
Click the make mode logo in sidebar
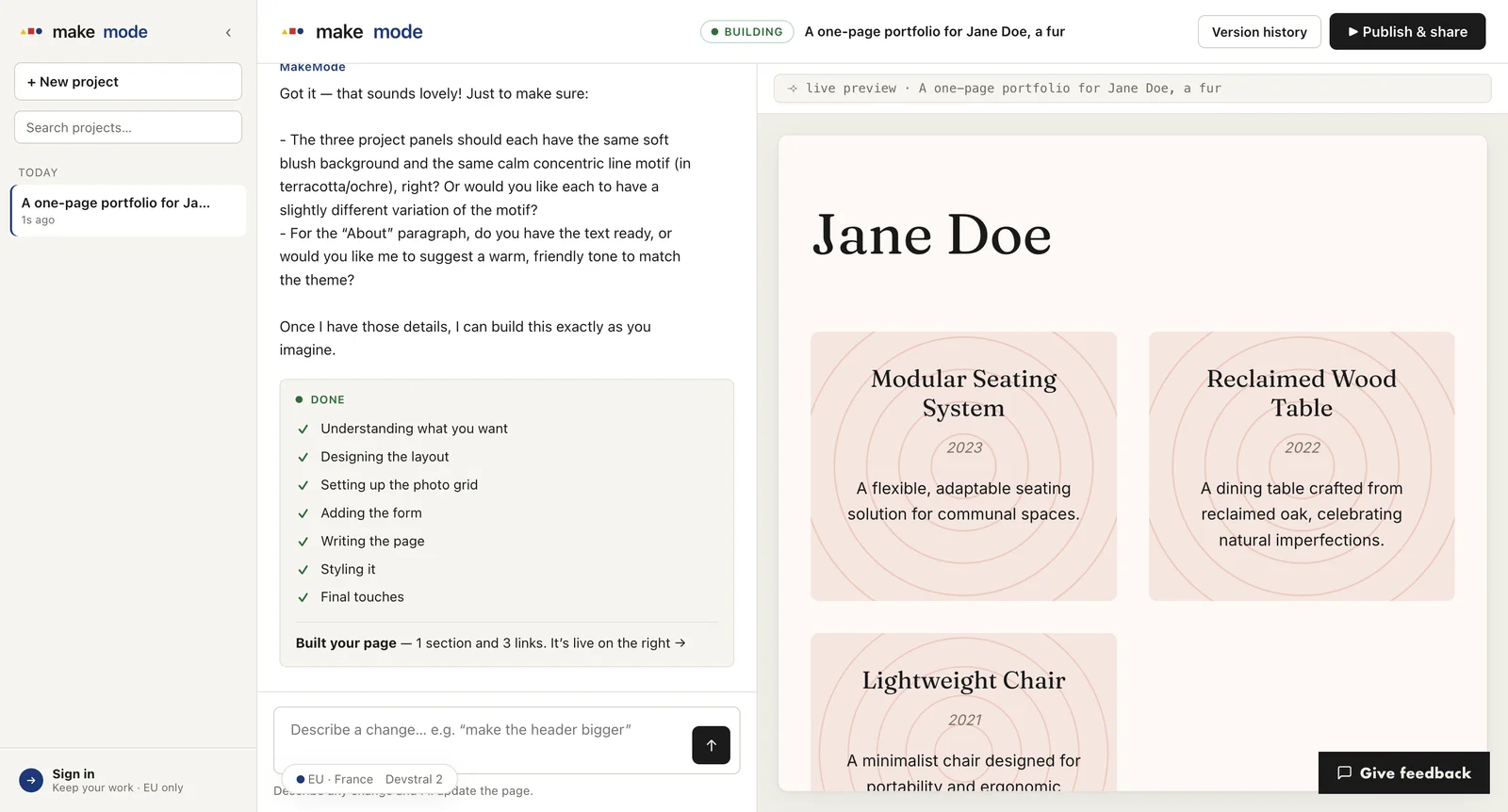84,32
